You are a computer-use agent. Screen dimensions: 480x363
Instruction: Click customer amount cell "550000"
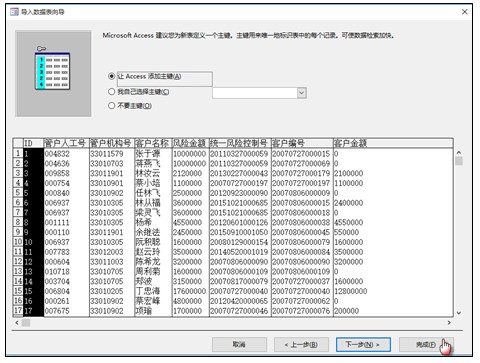347,232
